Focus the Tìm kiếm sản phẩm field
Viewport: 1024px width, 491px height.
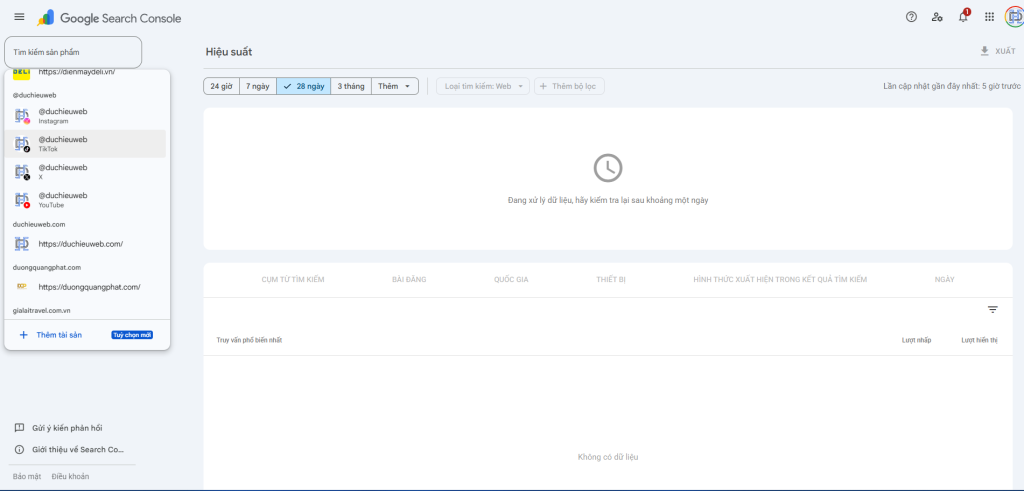73,52
